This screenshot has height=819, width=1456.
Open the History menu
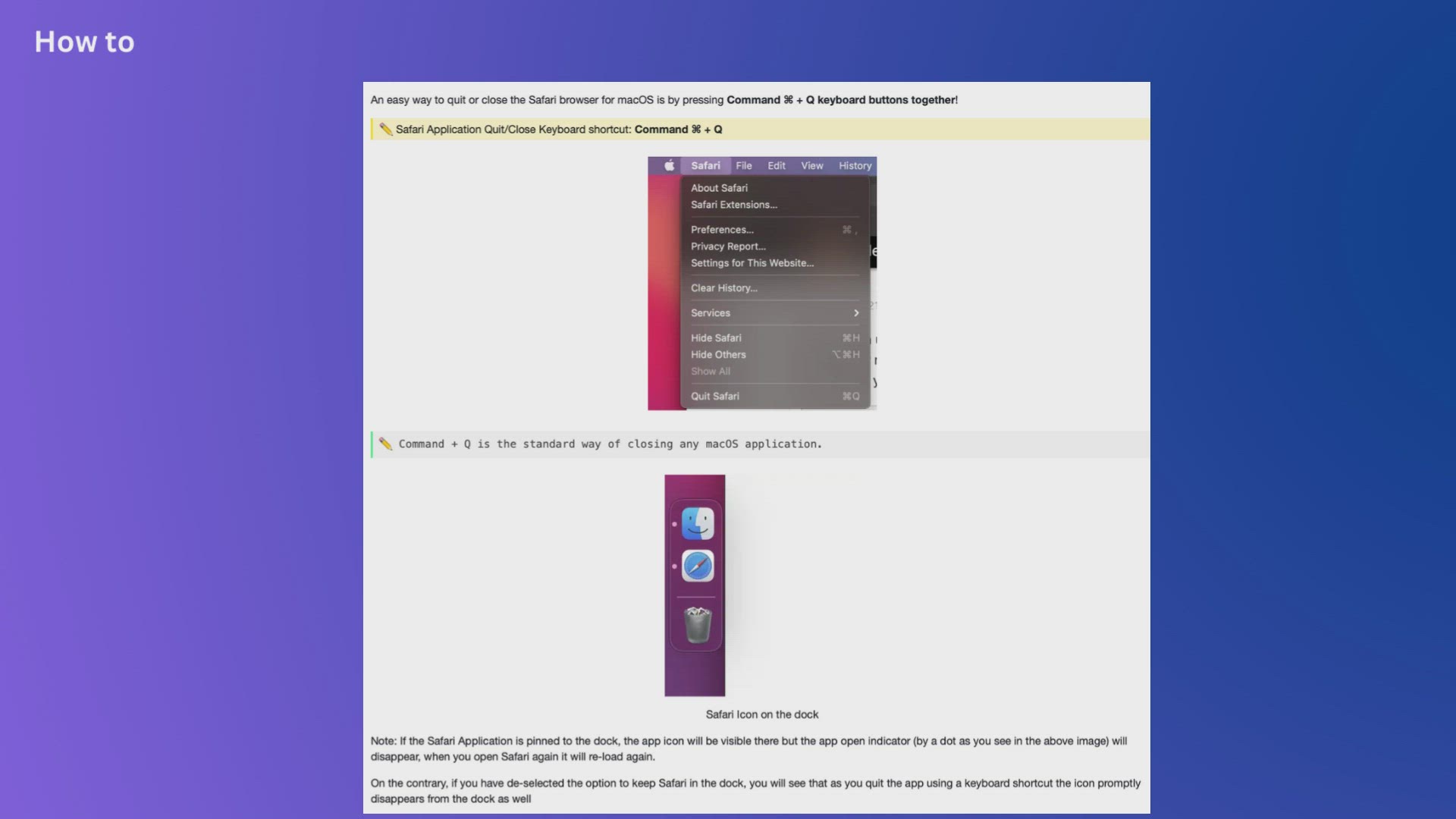(855, 165)
